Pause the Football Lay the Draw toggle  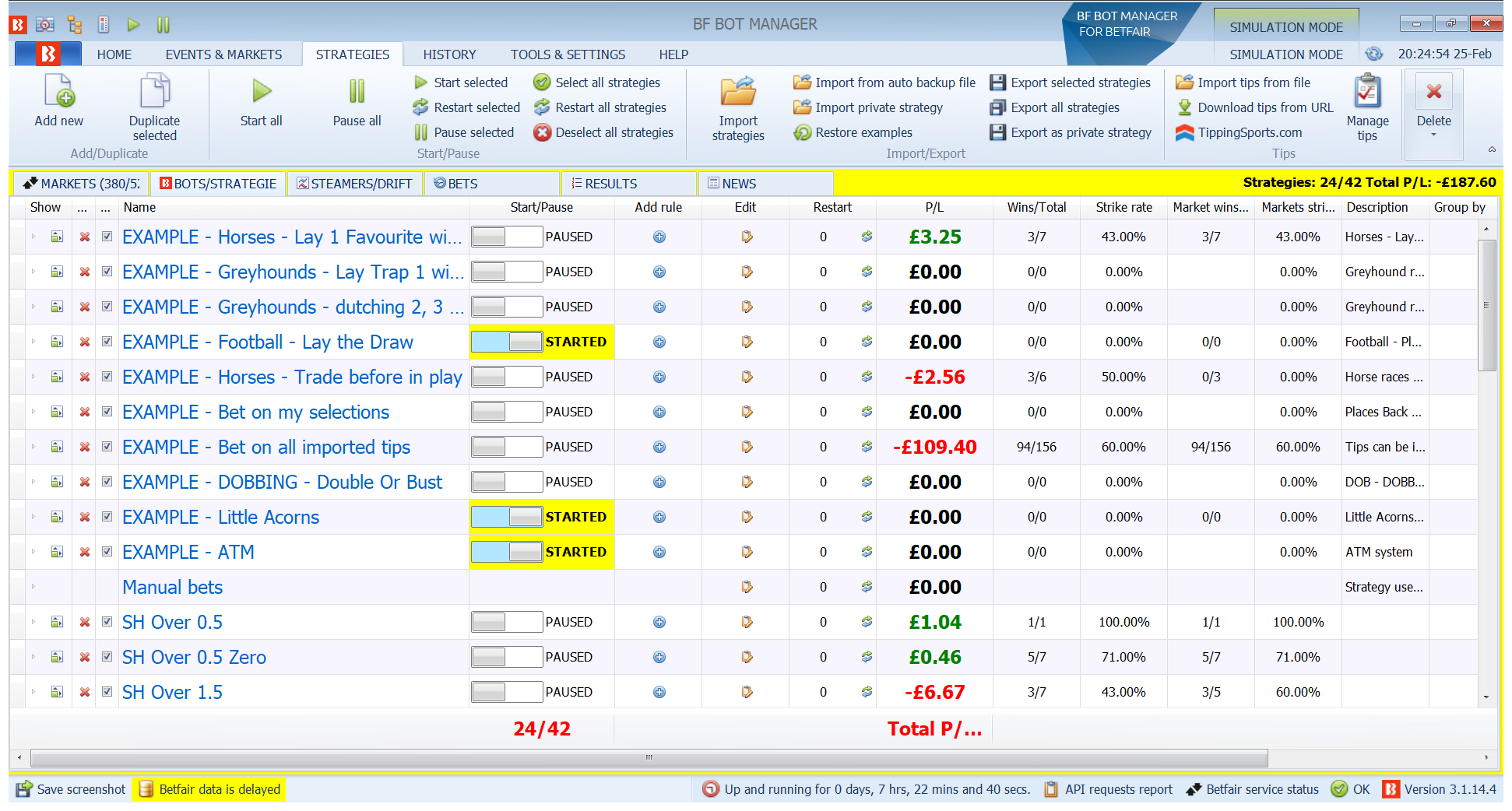tap(507, 342)
